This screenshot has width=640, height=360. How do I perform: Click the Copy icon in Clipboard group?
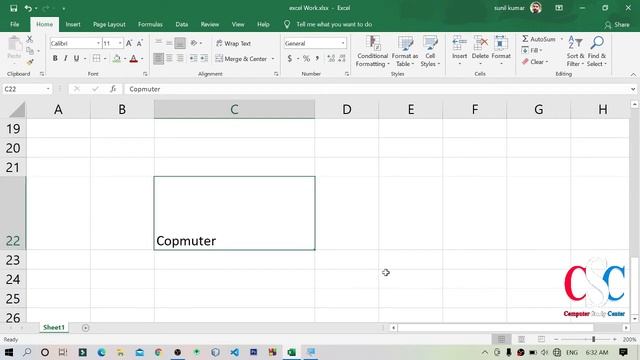30,51
